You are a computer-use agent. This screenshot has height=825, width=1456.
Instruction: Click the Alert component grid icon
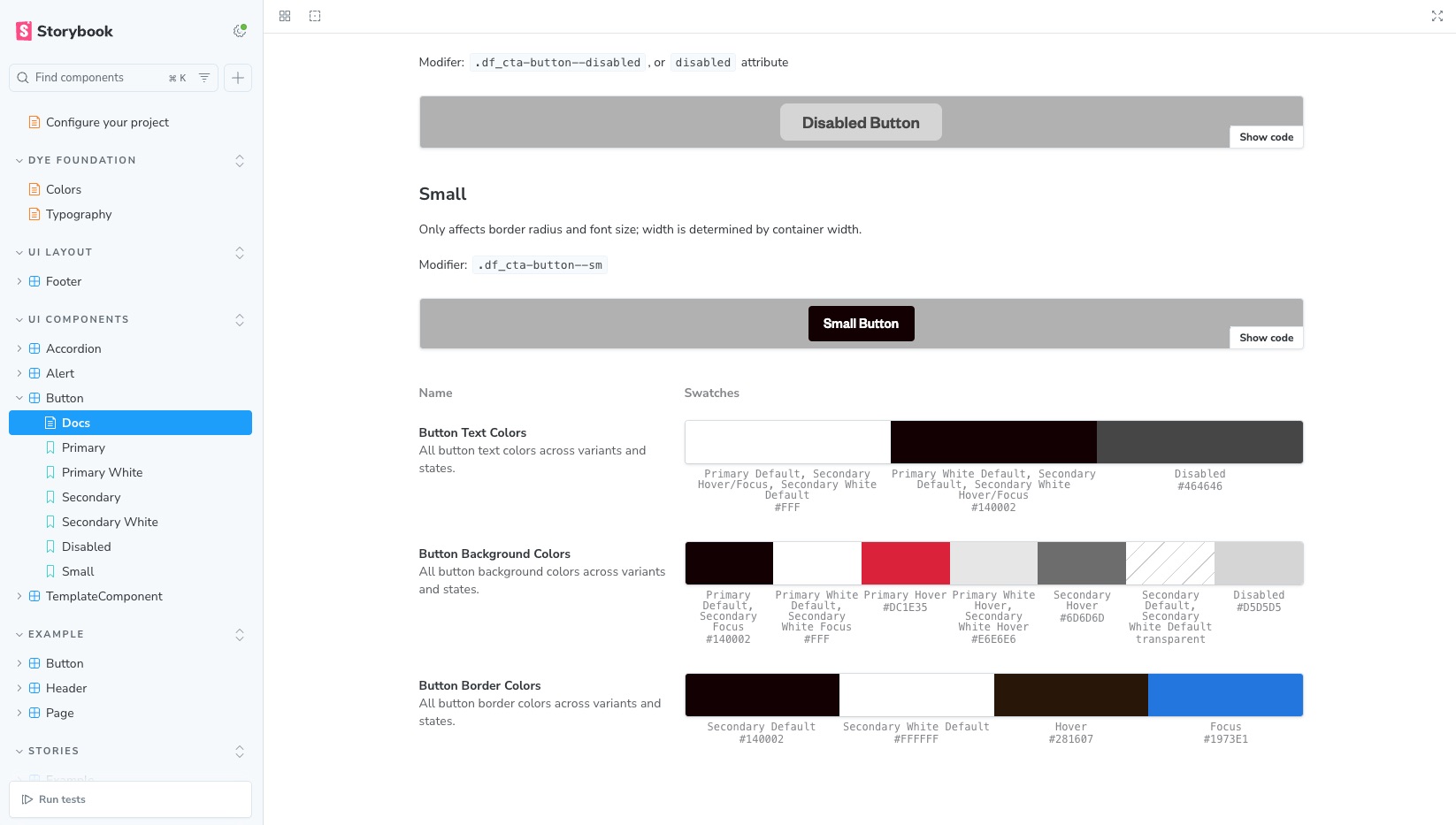pyautogui.click(x=34, y=373)
